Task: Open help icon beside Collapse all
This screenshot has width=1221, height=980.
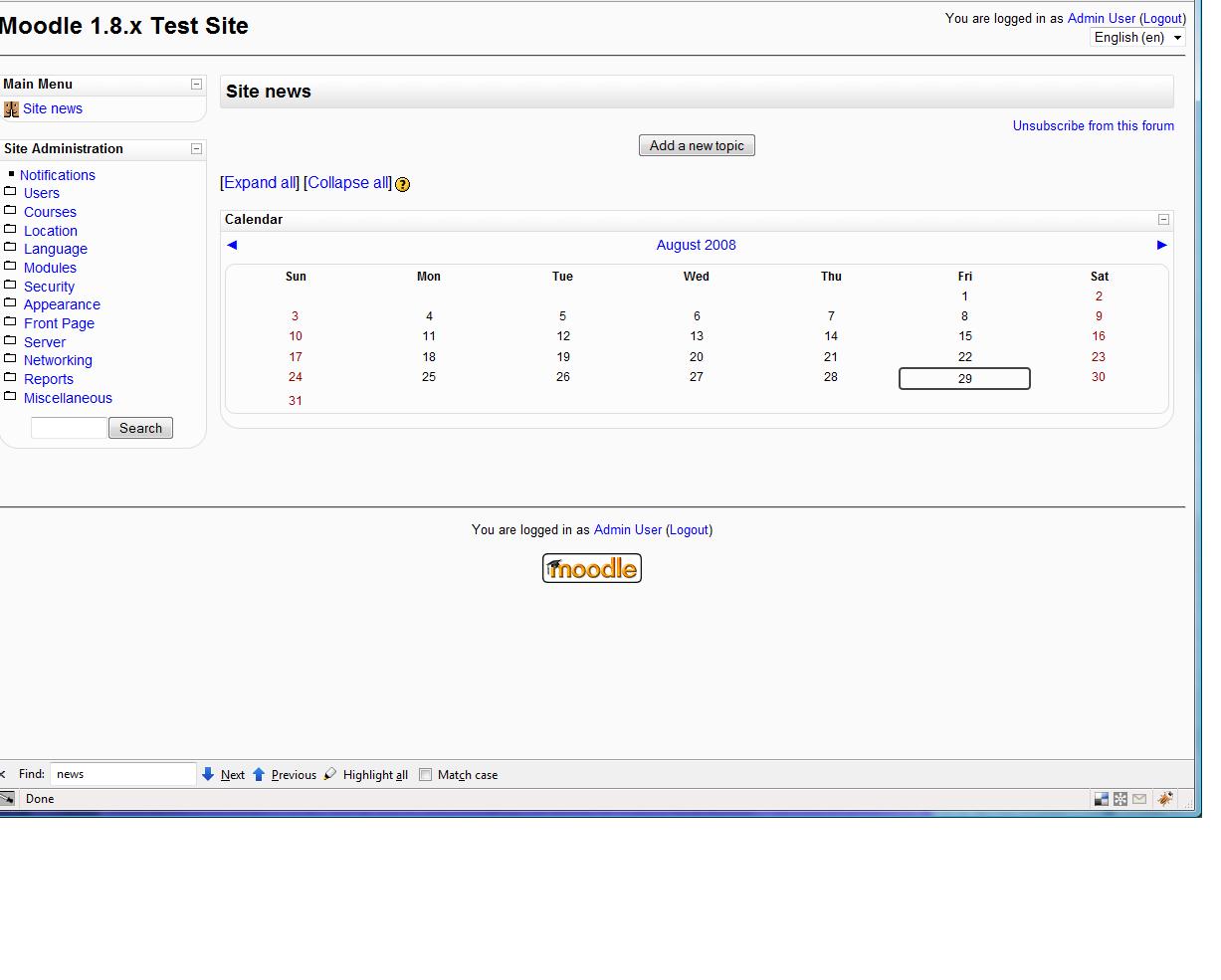Action: tap(402, 184)
